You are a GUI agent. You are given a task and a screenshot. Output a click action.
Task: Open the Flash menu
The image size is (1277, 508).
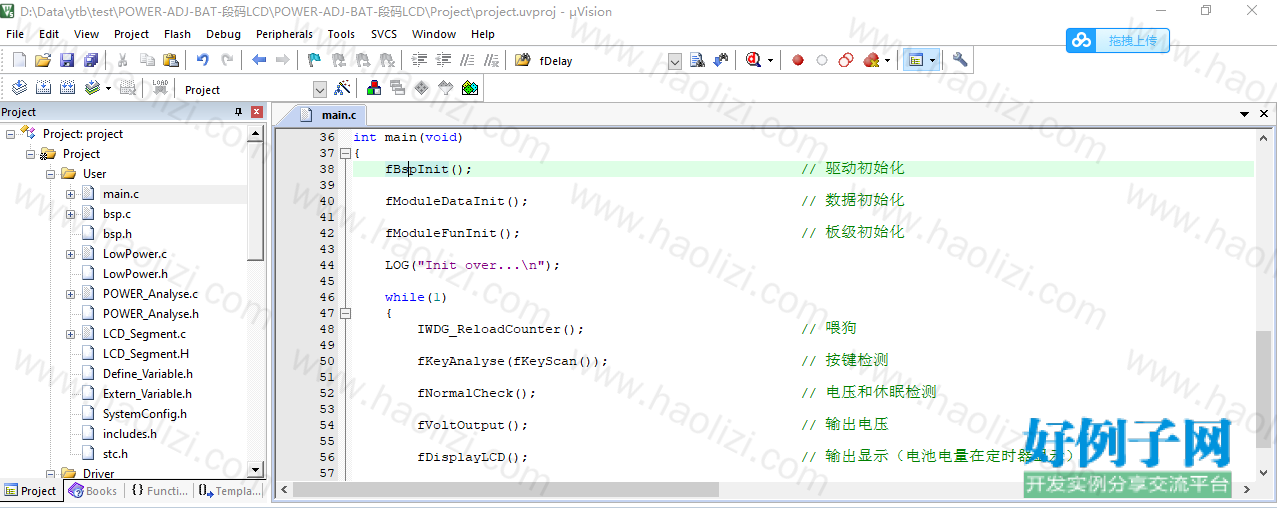pos(177,34)
